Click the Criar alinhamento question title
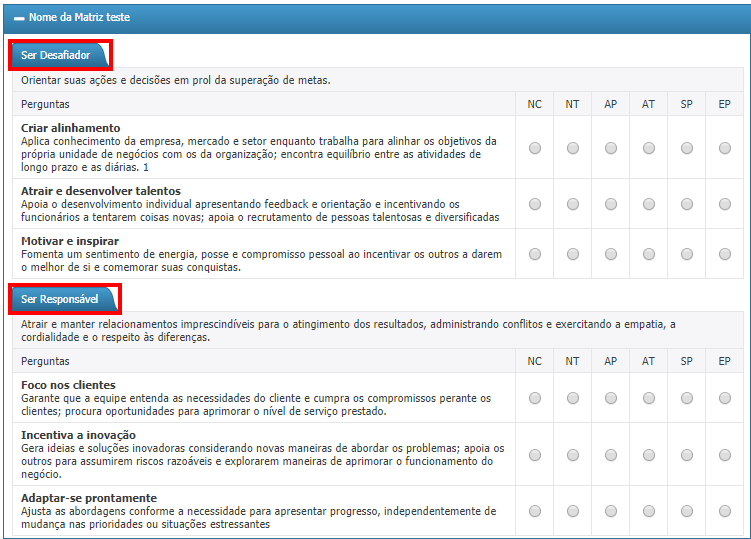The image size is (751, 539). click(x=71, y=128)
